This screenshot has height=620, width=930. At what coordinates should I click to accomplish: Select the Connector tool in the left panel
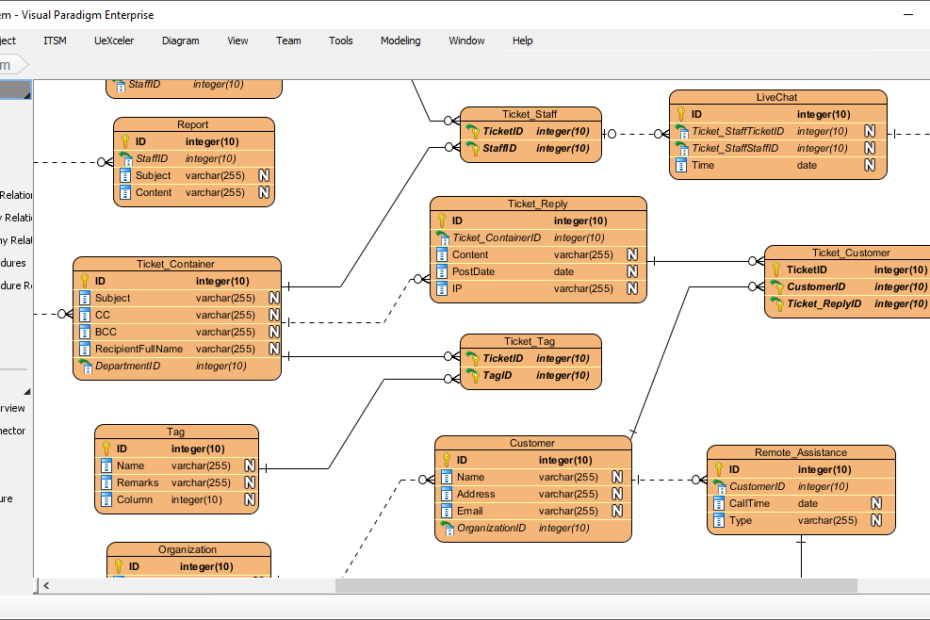(x=12, y=430)
